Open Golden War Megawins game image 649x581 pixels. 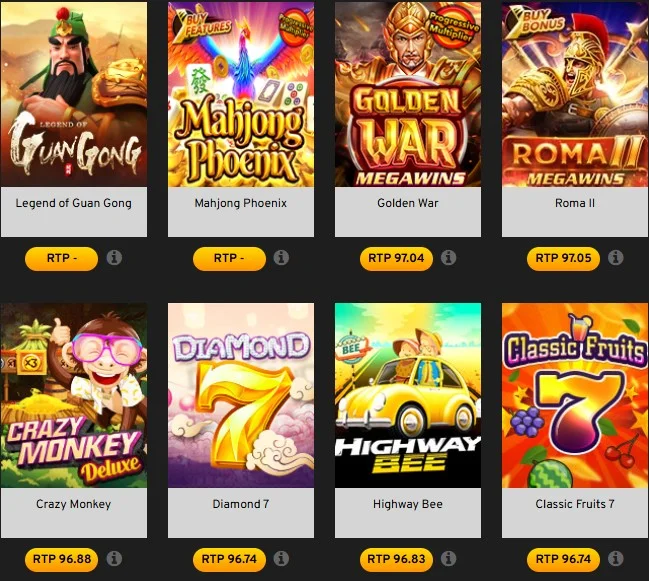(x=408, y=94)
